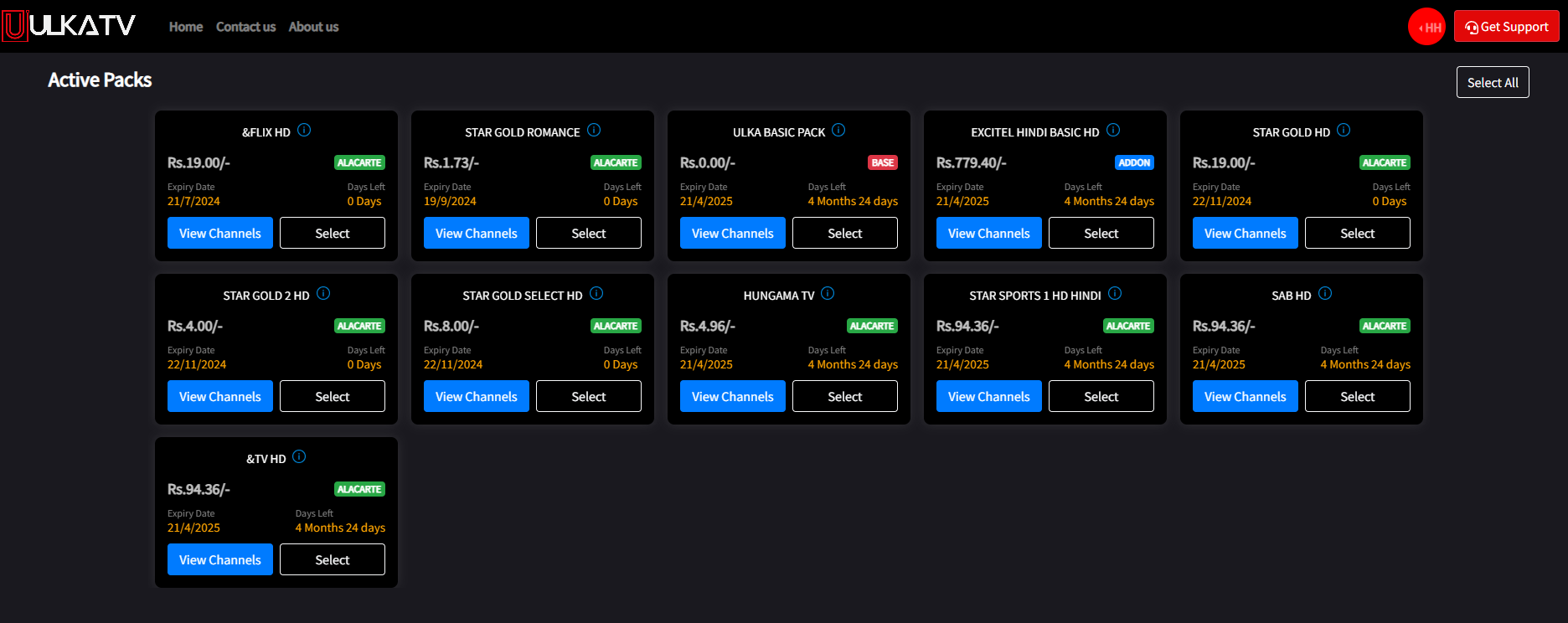Open info icon for STAR GOLD SELECT HD

[596, 293]
